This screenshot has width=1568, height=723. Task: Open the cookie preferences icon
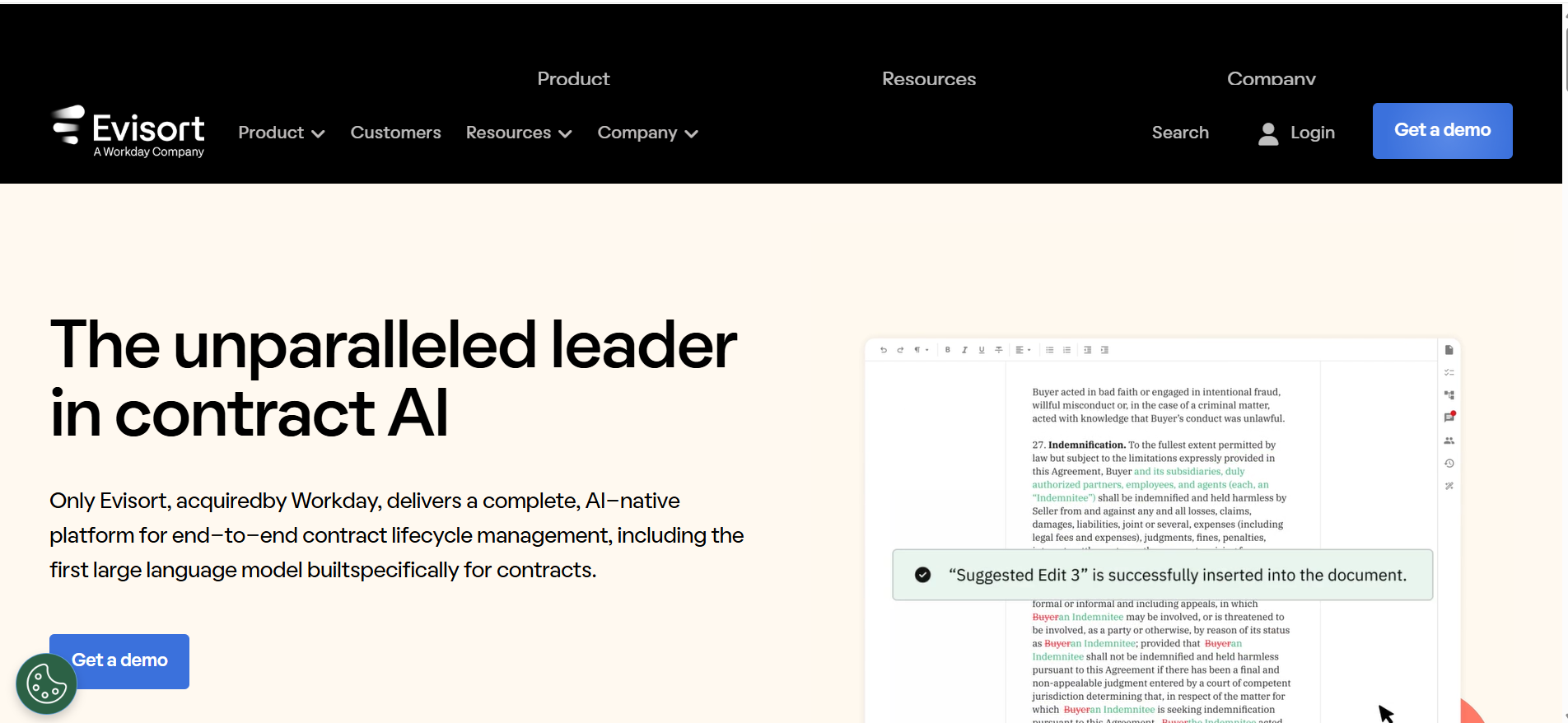[46, 683]
